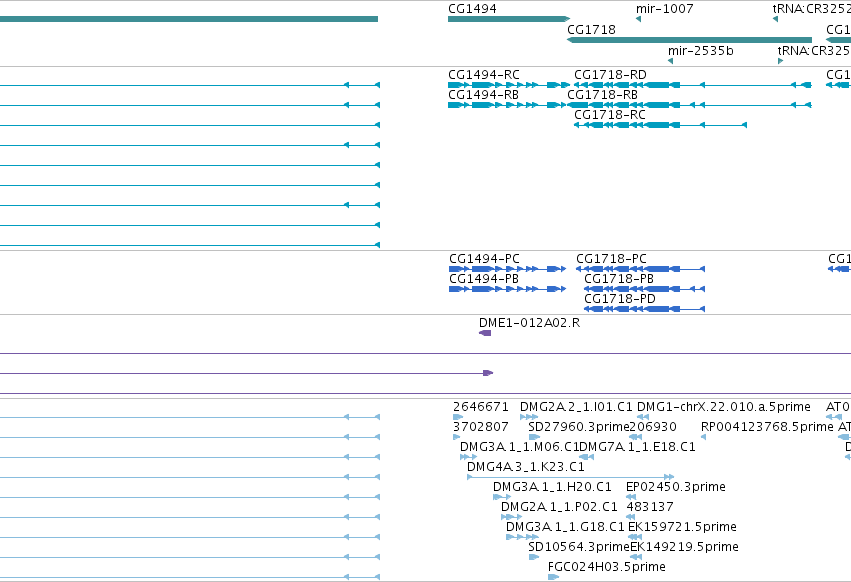Screen dimensions: 851x582
Task: Open the CG1494-RB transcript glyph
Action: point(509,105)
